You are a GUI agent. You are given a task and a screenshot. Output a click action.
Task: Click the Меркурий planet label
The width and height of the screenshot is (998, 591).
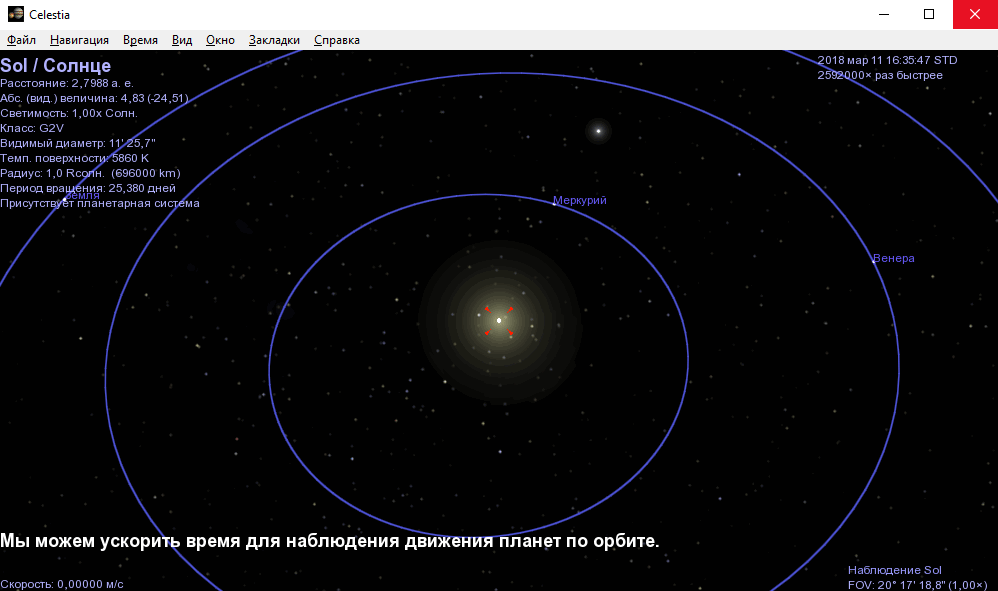point(580,201)
